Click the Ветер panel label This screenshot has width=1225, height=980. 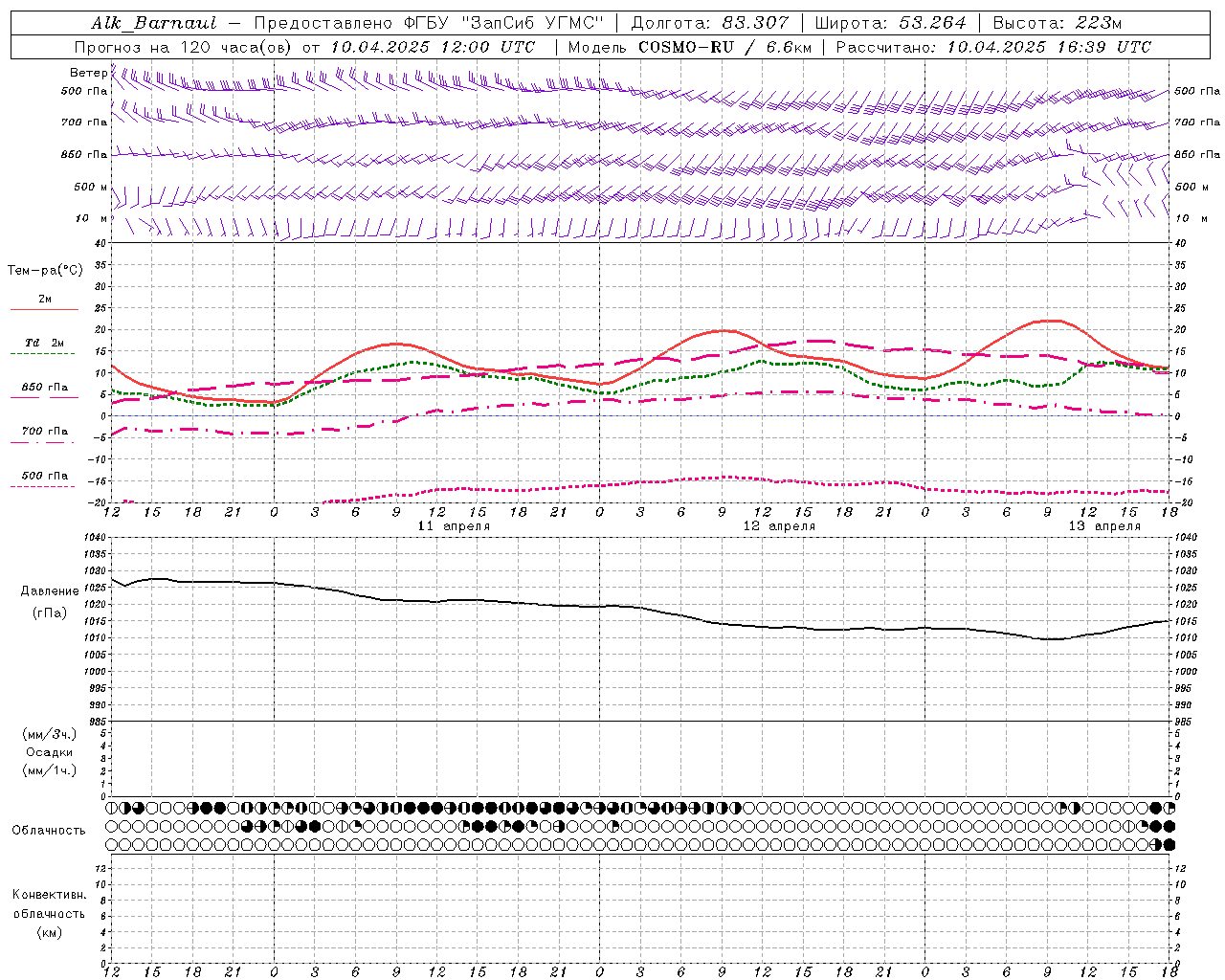click(x=88, y=73)
